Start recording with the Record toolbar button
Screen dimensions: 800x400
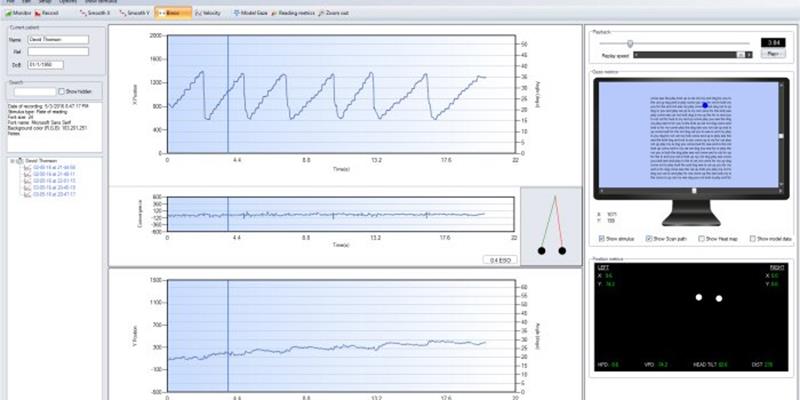point(46,13)
